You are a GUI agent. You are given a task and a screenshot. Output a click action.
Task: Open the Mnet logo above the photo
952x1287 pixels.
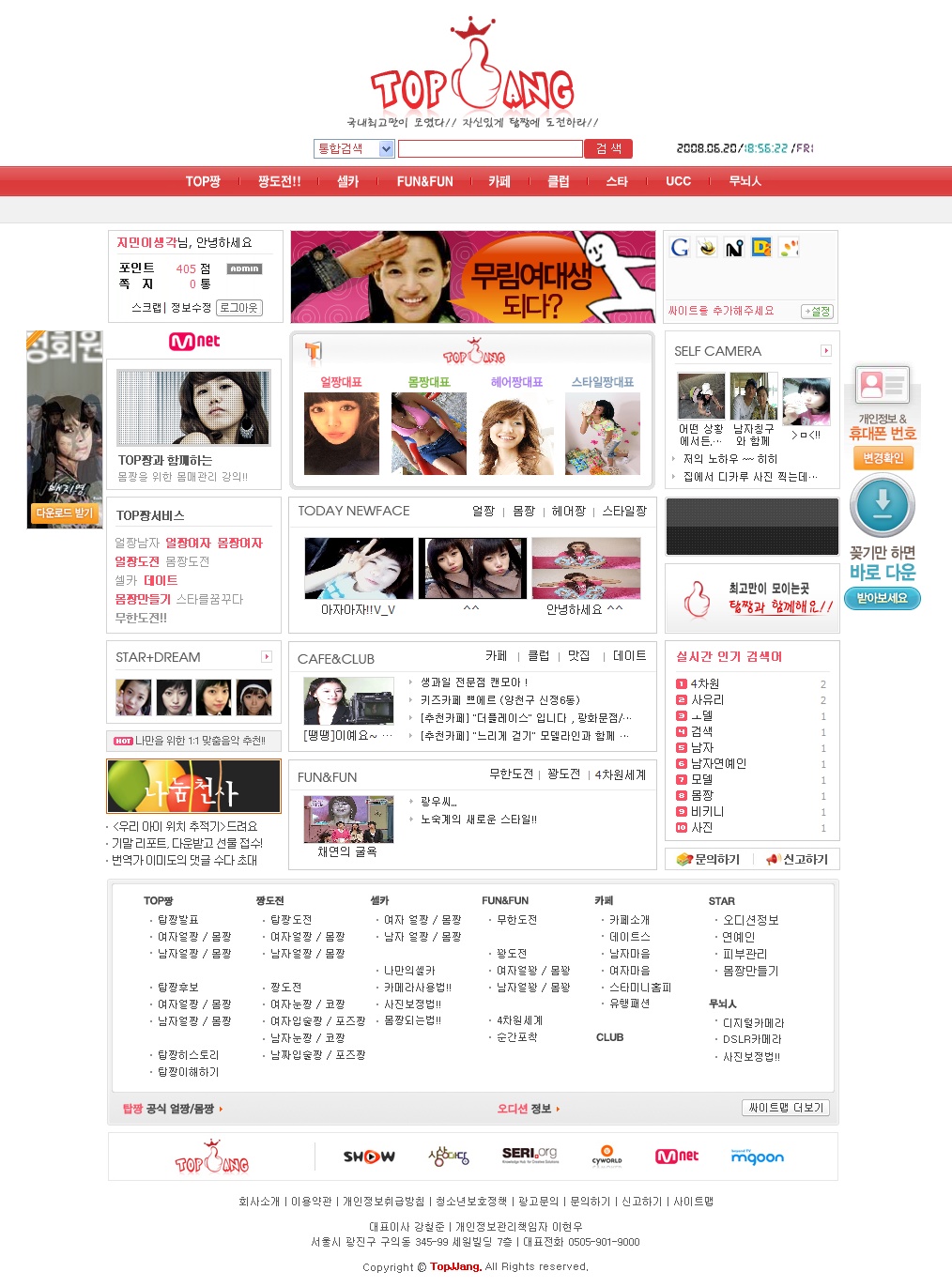194,342
